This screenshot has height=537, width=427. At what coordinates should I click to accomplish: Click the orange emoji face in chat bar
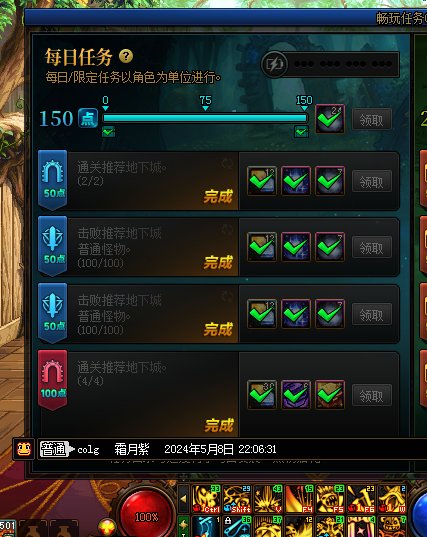[24, 449]
